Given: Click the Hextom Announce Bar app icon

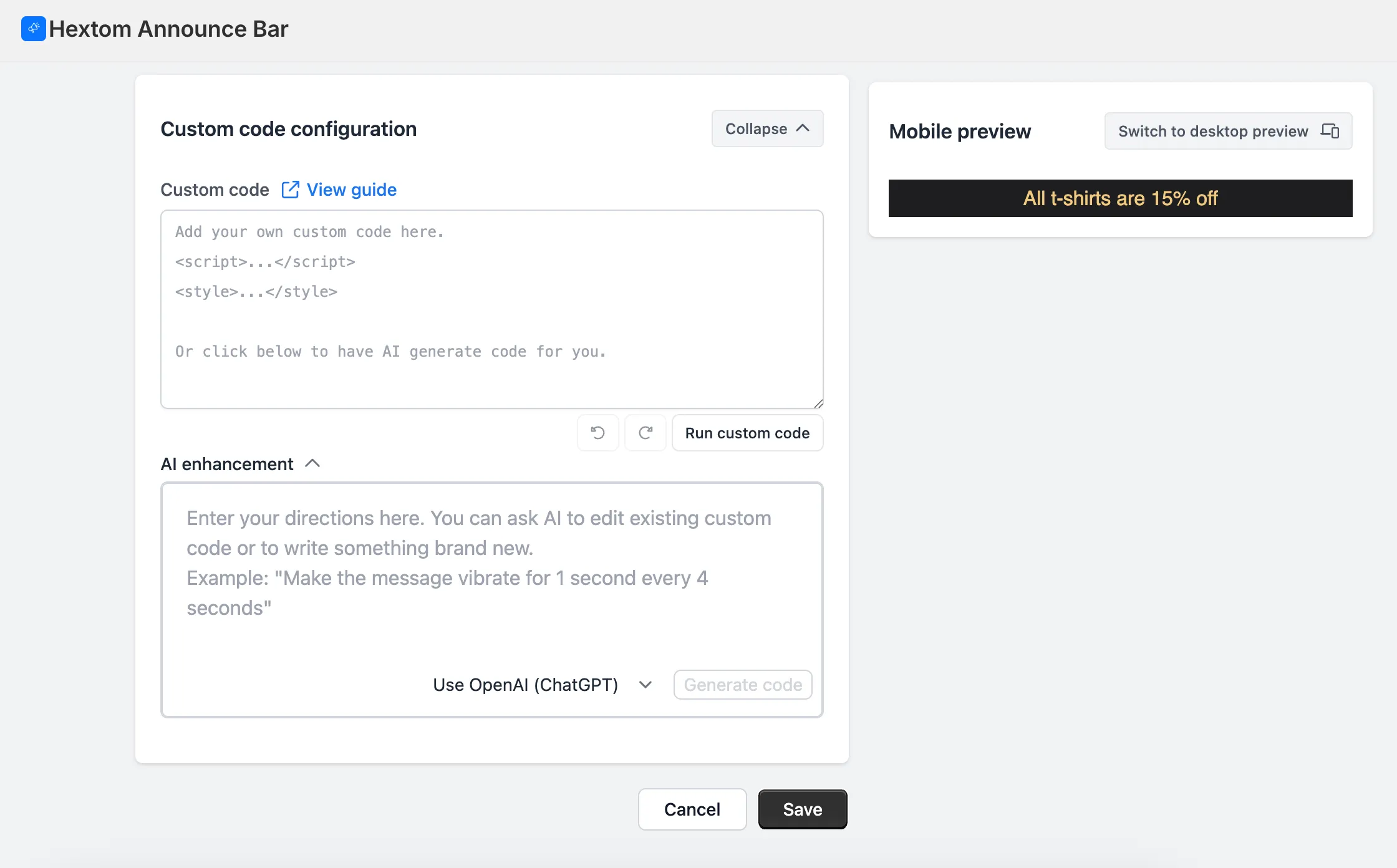Looking at the screenshot, I should click(x=34, y=29).
